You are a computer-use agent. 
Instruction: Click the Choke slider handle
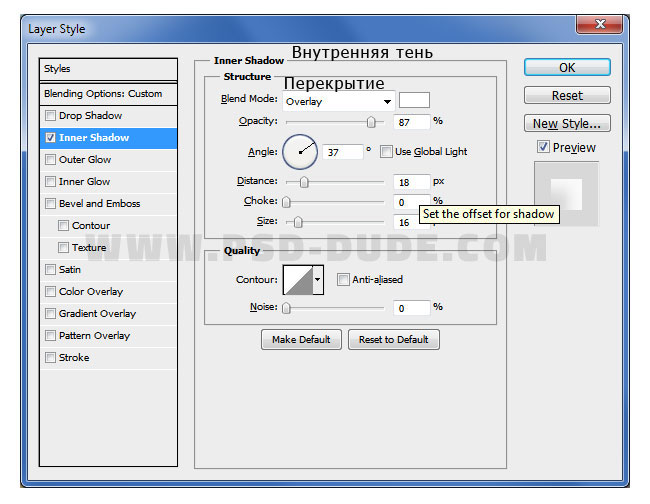286,202
